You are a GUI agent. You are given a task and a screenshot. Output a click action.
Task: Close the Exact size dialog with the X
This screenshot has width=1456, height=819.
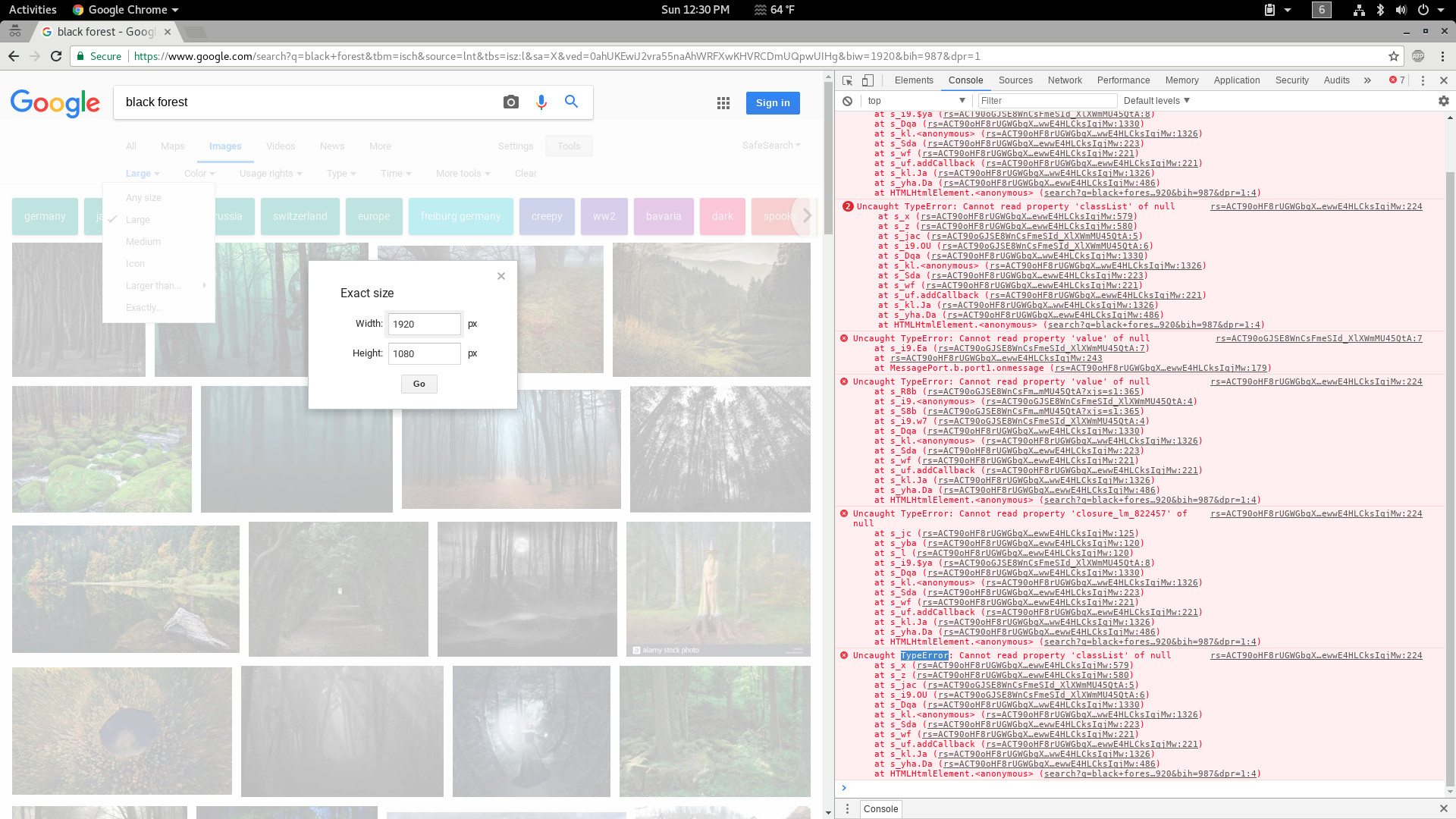pyautogui.click(x=501, y=276)
